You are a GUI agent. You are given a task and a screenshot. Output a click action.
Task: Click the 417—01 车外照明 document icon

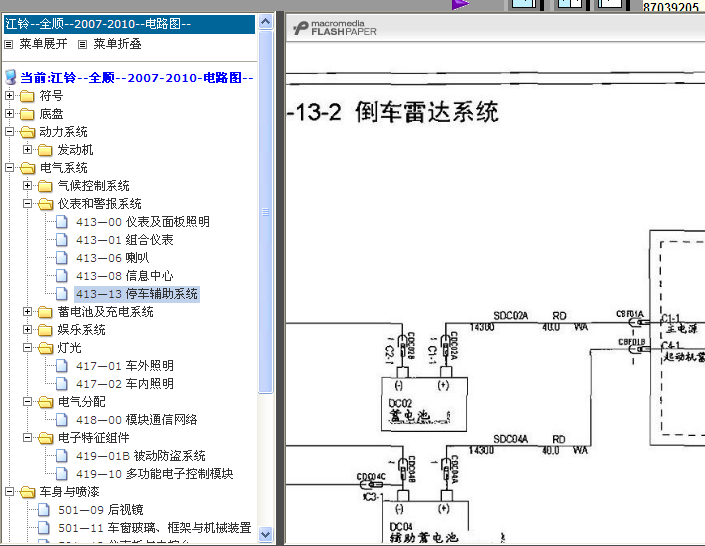[62, 366]
